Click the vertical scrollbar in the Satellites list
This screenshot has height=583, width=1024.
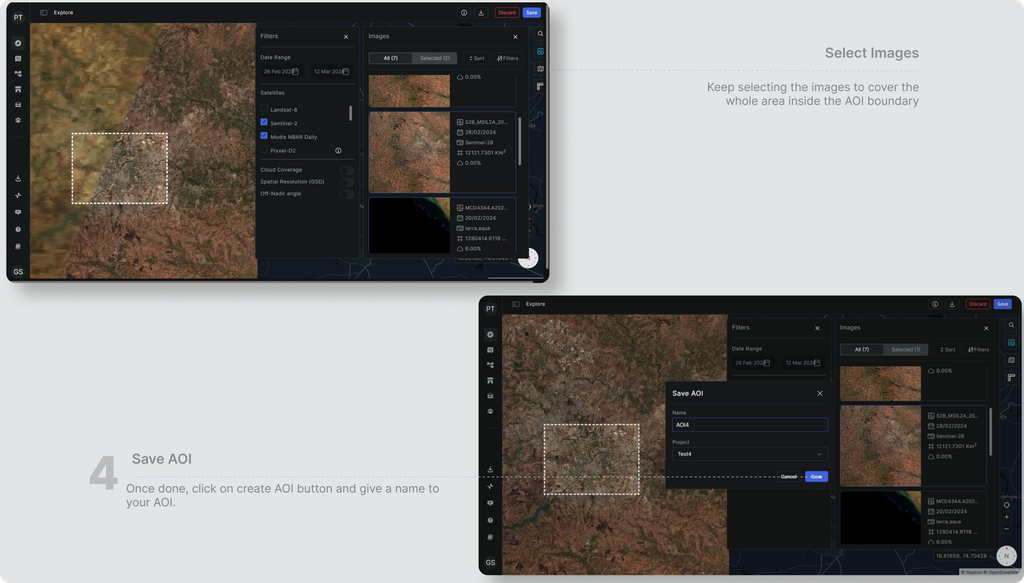click(x=350, y=113)
